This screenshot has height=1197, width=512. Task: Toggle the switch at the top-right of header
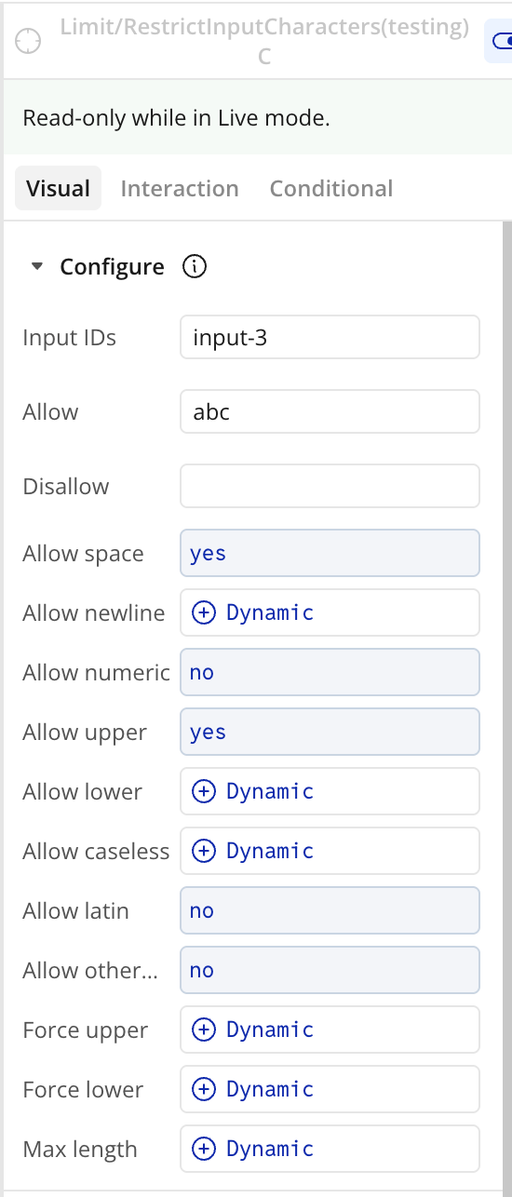click(x=499, y=41)
